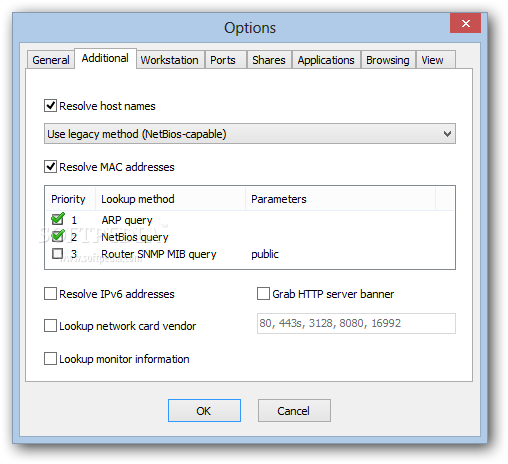The image size is (508, 464).
Task: Click the HTTP ports input field
Action: [x=356, y=323]
